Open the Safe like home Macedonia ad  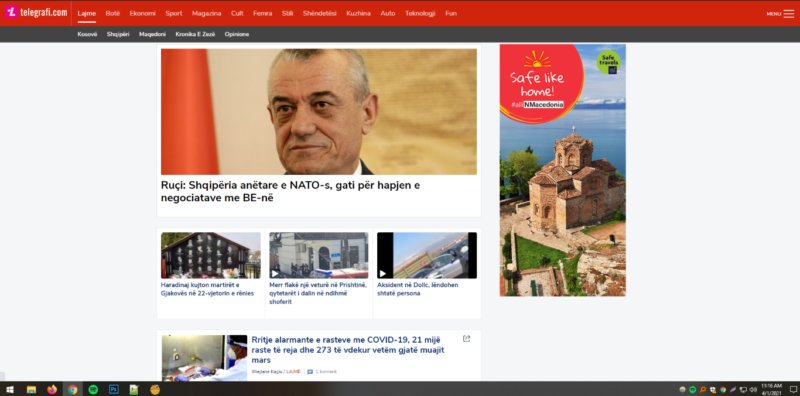563,170
